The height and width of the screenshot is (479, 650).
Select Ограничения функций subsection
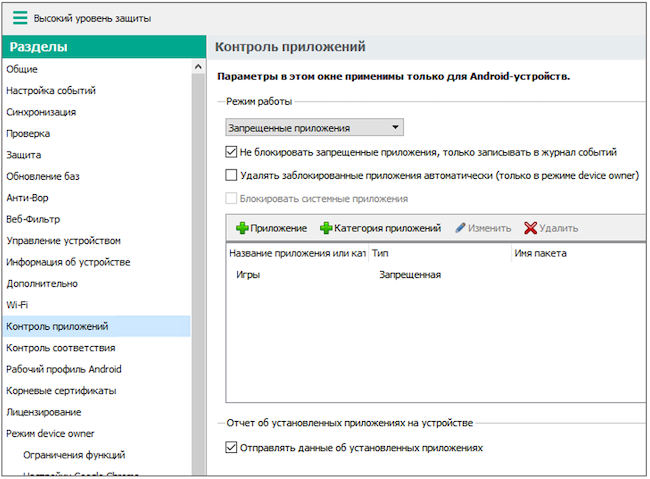point(74,455)
